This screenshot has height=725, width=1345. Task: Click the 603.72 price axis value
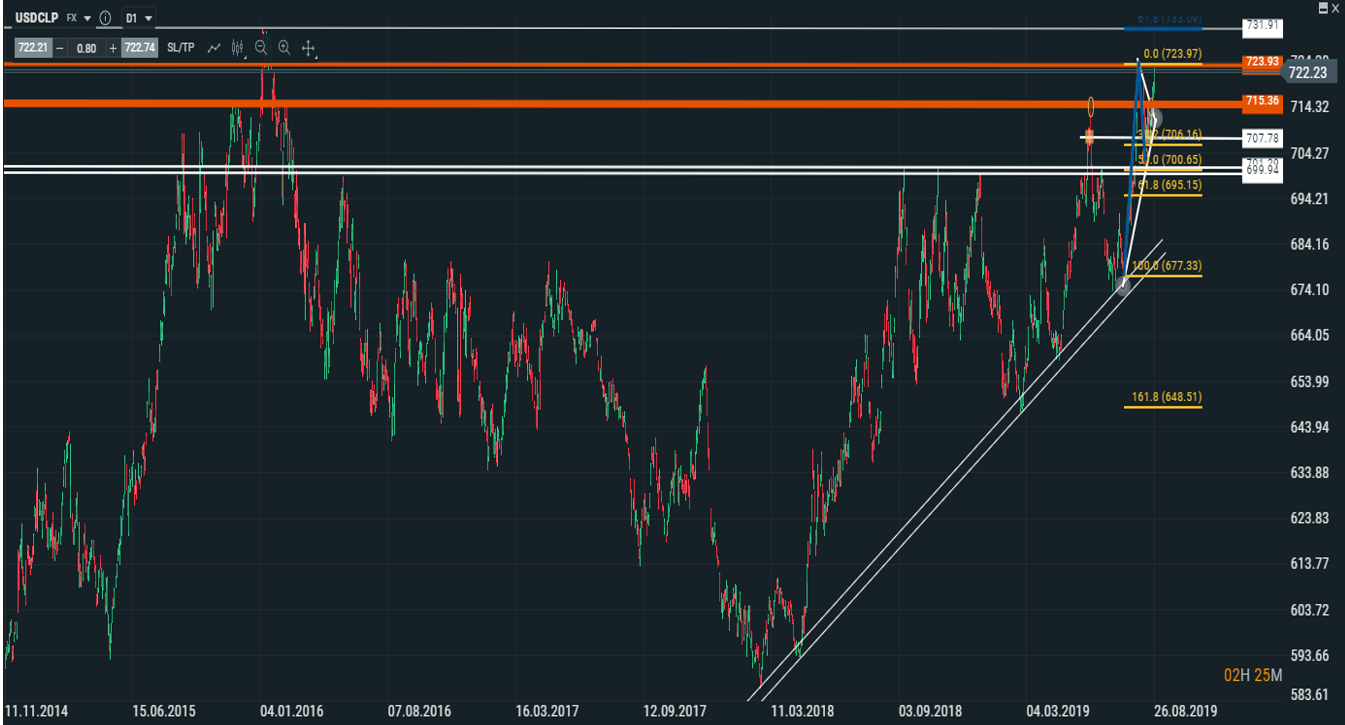pos(1308,609)
